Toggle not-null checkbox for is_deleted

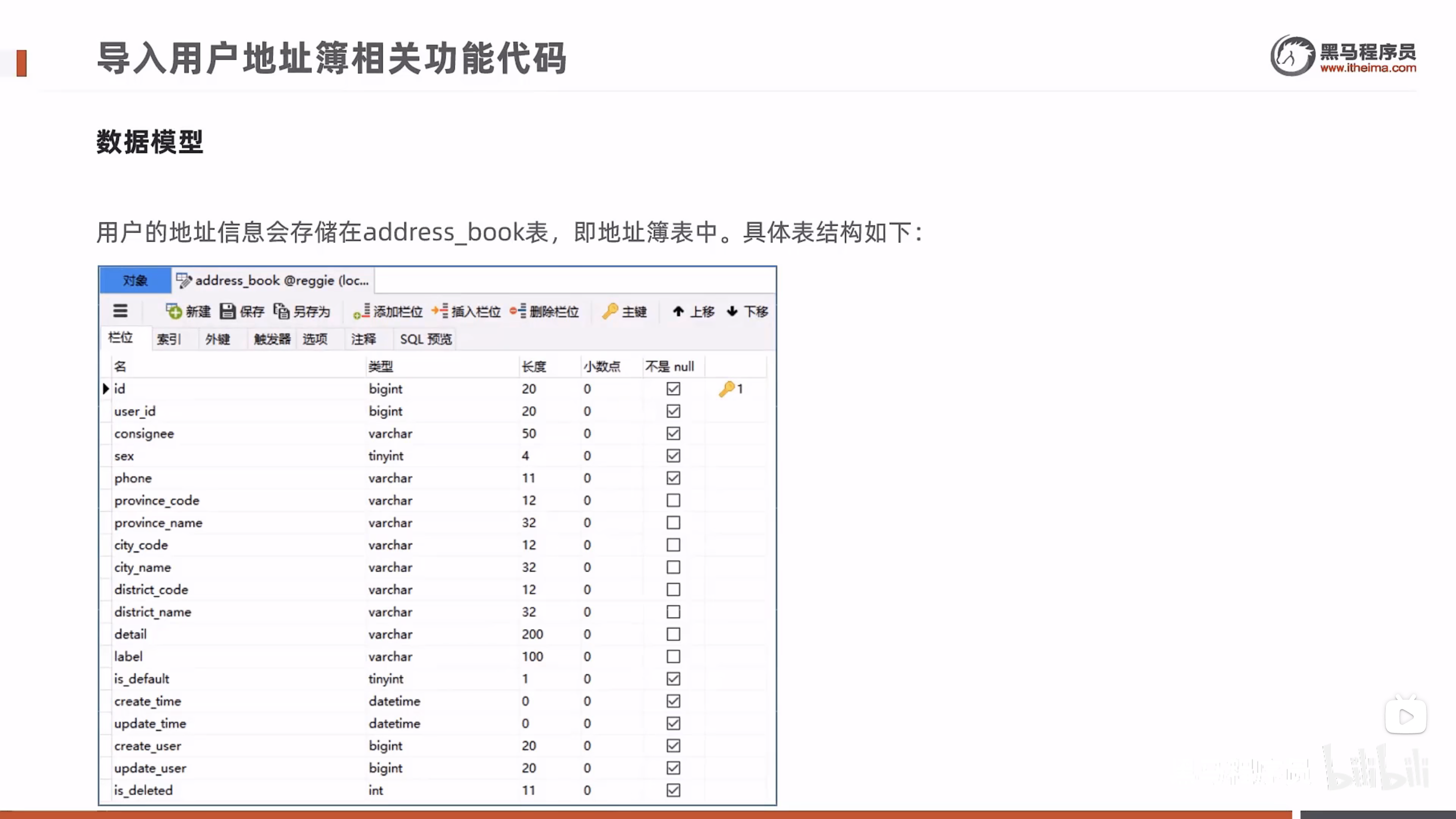click(x=673, y=790)
